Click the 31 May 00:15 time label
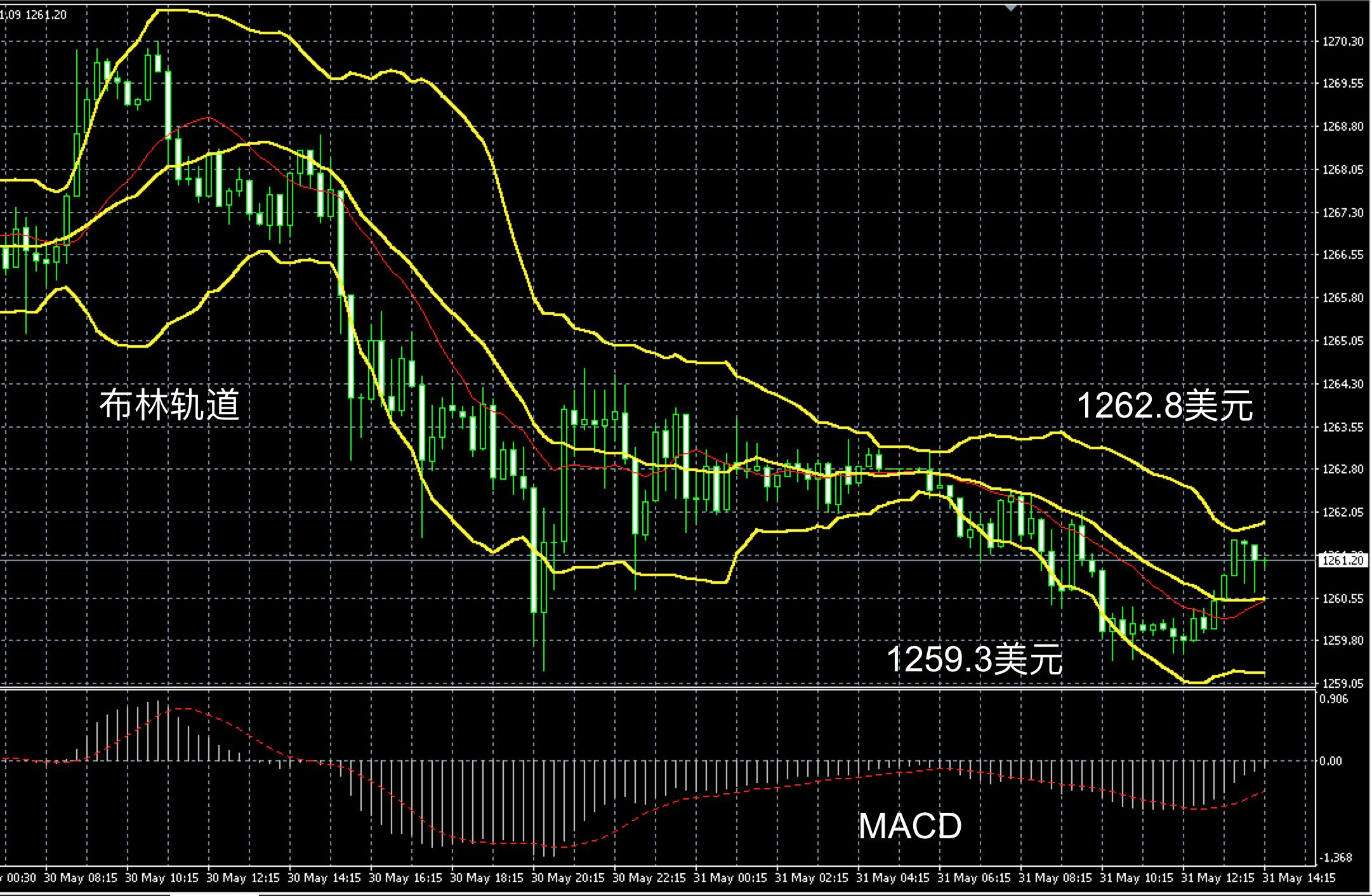The width and height of the screenshot is (1372, 896). pyautogui.click(x=730, y=878)
